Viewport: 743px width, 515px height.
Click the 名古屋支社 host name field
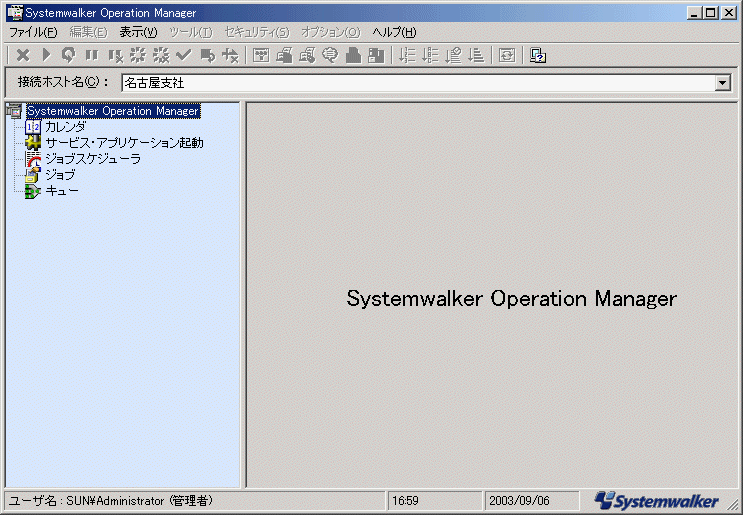(418, 83)
